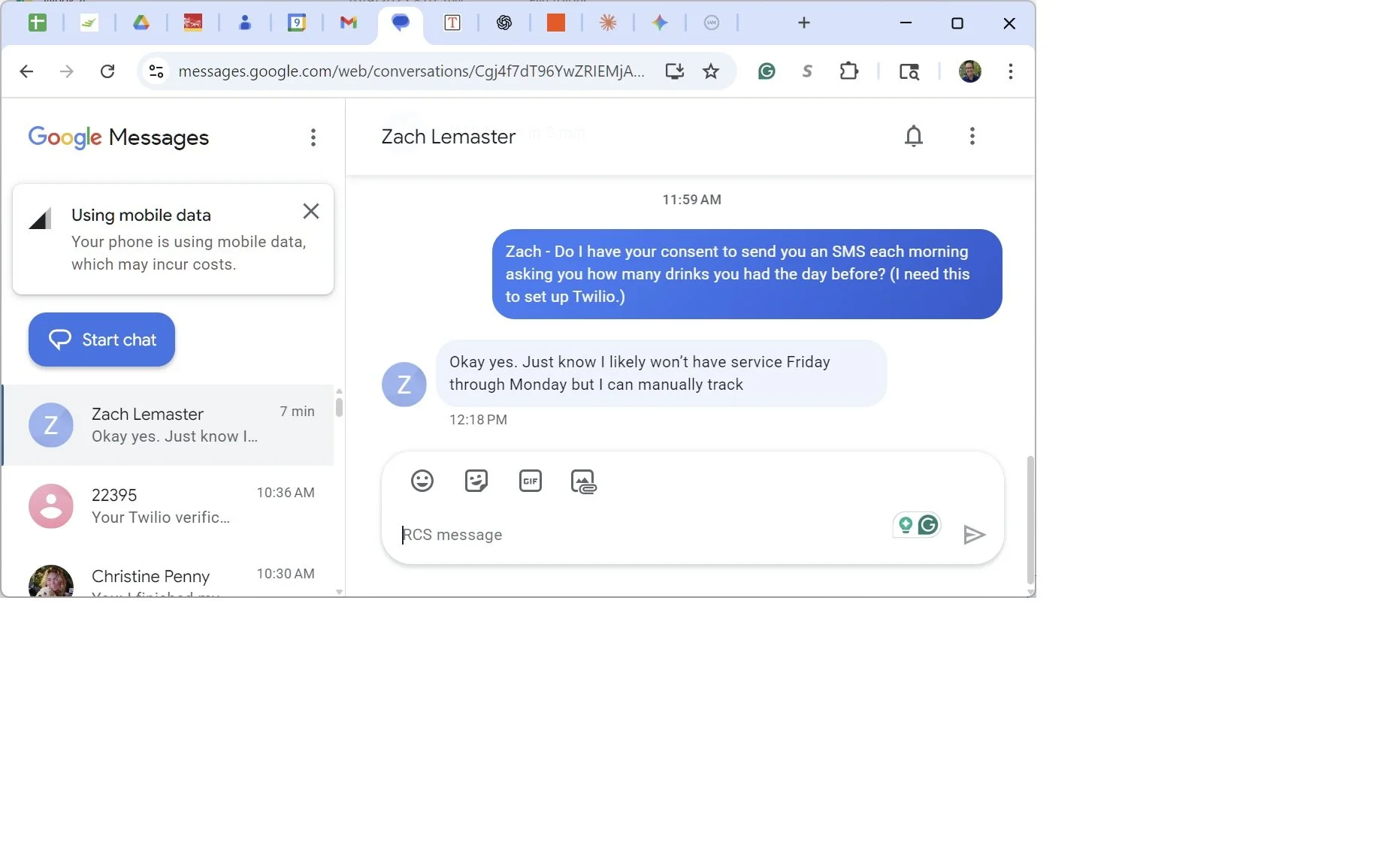The width and height of the screenshot is (1400, 854).
Task: Send the RCS message
Action: coord(974,535)
